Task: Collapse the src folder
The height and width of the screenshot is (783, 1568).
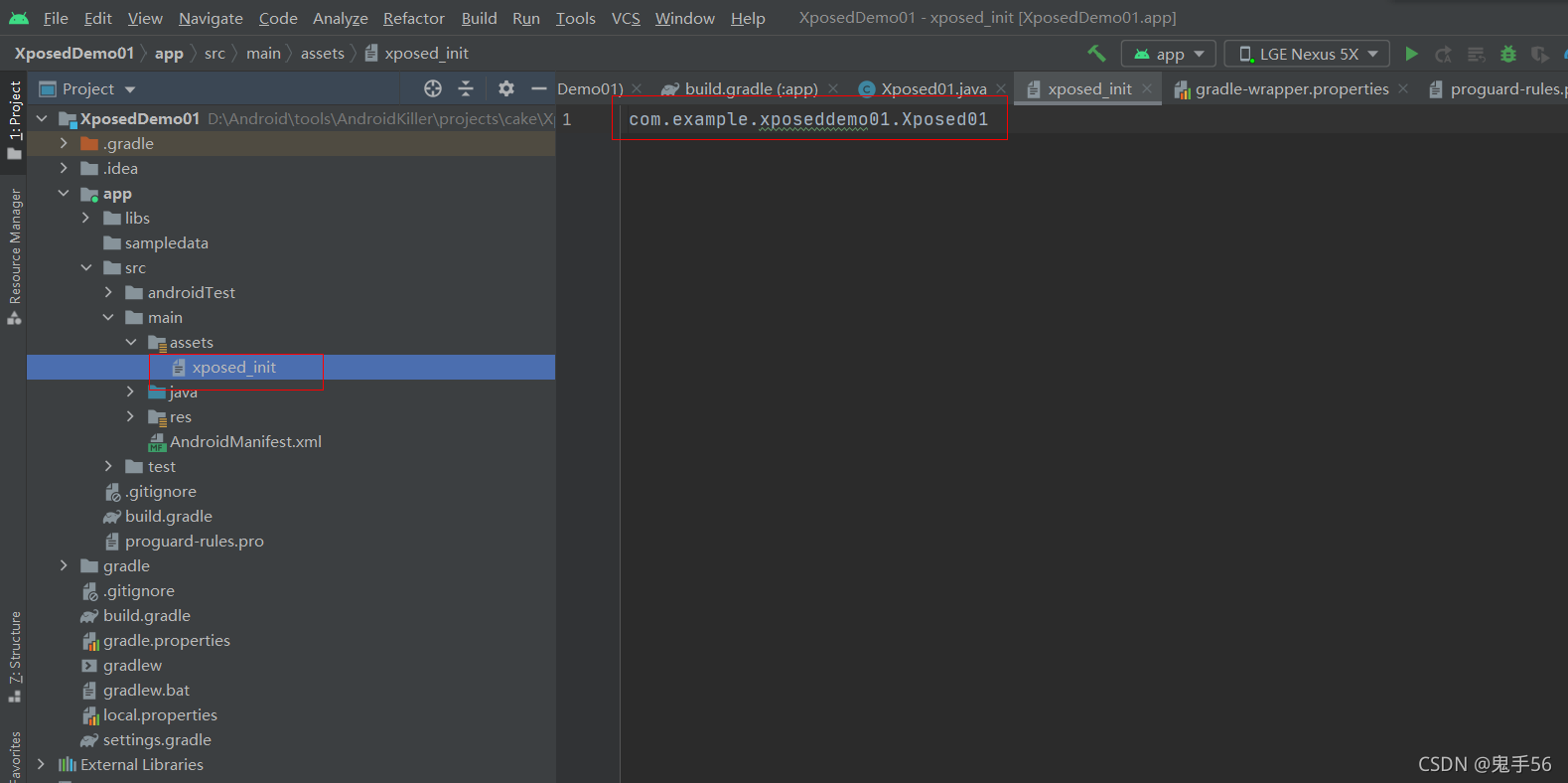Action: (x=86, y=267)
